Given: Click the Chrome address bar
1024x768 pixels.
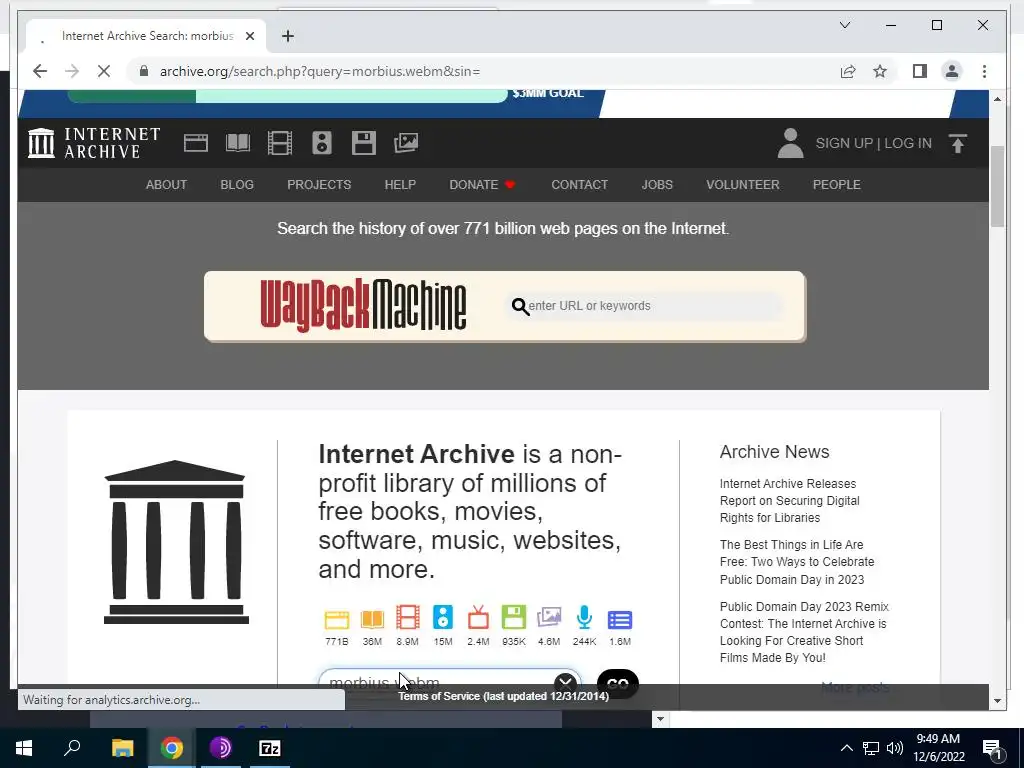Looking at the screenshot, I should coord(483,71).
